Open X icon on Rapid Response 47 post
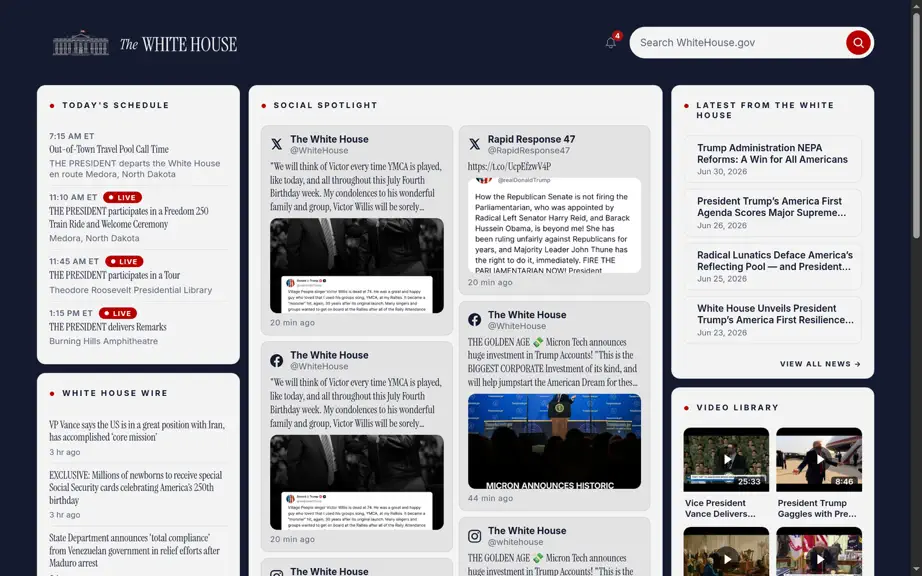The image size is (922, 576). tap(475, 144)
